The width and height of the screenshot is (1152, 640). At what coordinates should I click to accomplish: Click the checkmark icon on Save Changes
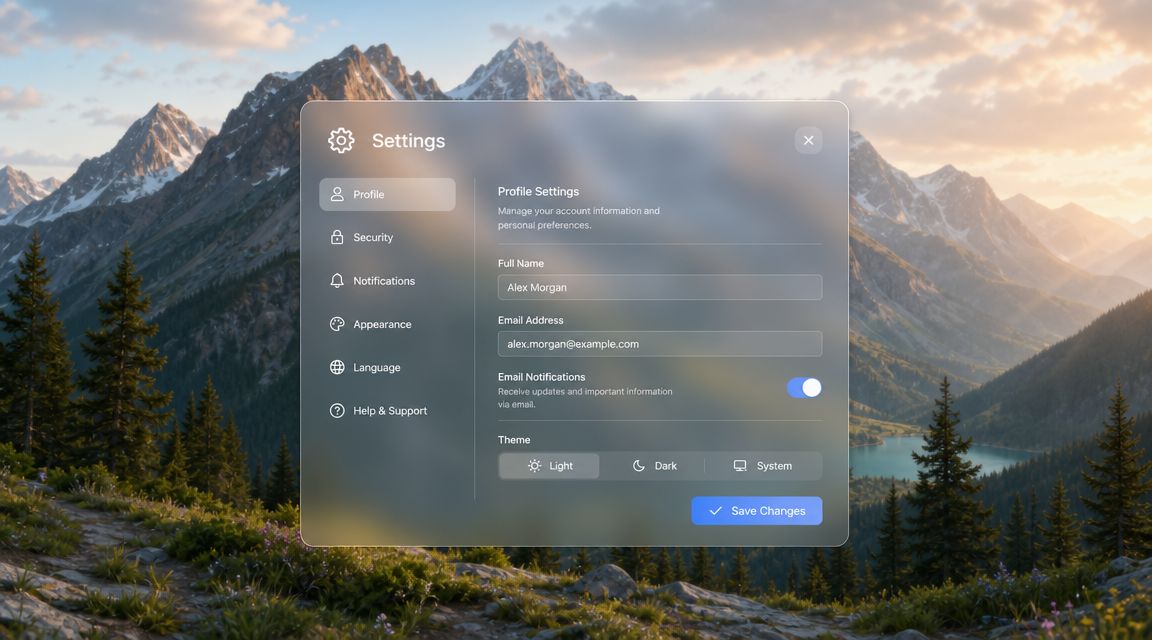716,511
